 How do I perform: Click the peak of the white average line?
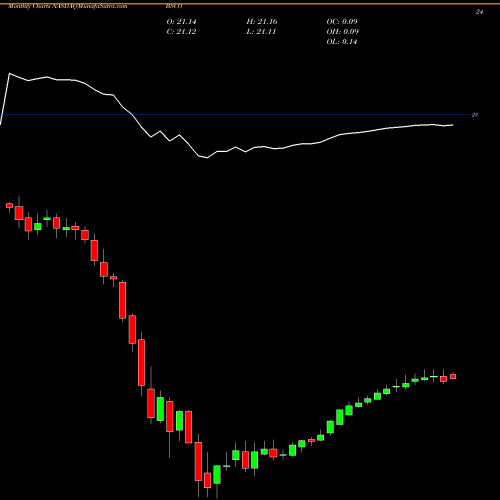pos(9,73)
